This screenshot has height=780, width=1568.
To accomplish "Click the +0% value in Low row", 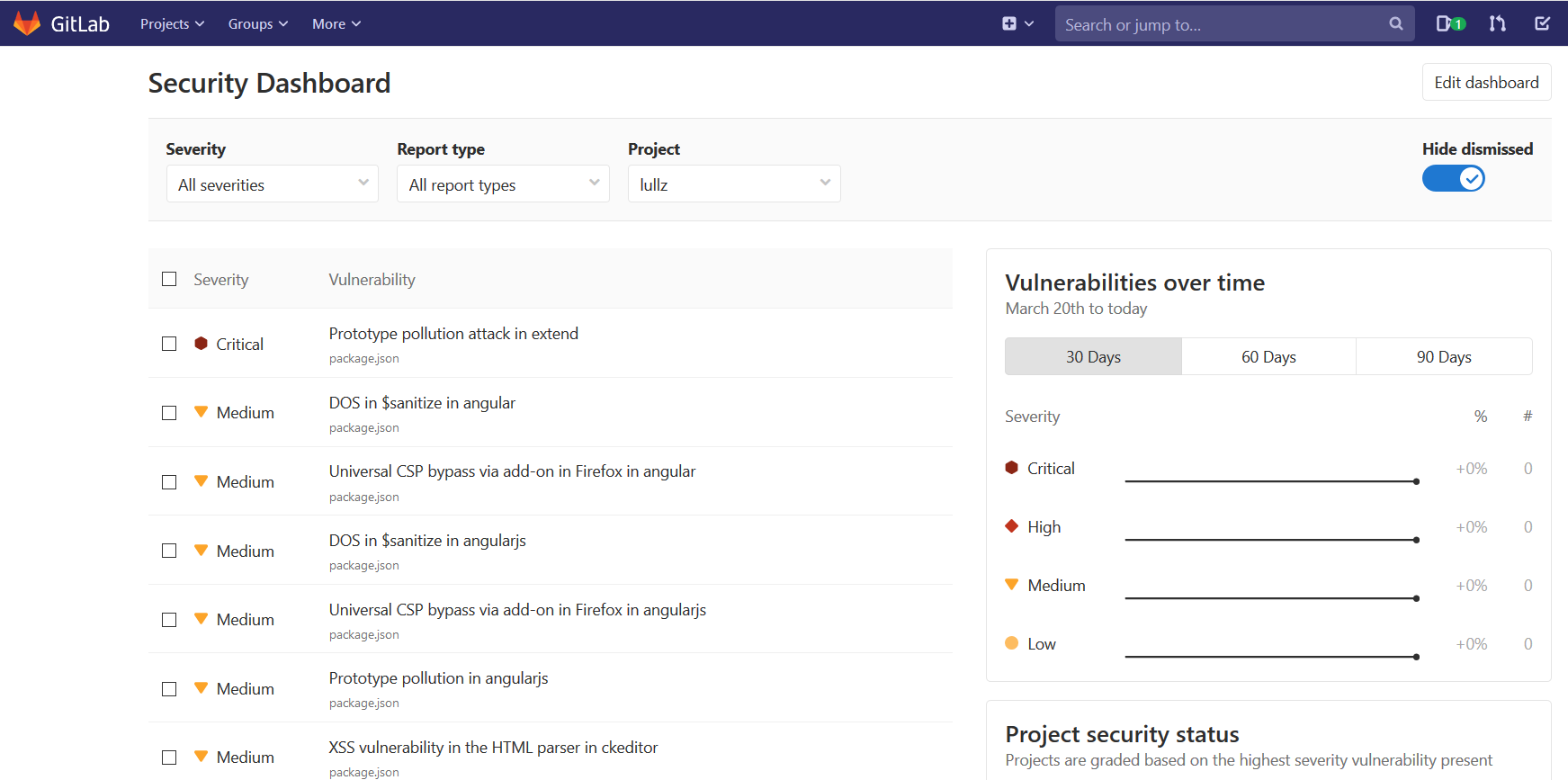I will 1472,644.
